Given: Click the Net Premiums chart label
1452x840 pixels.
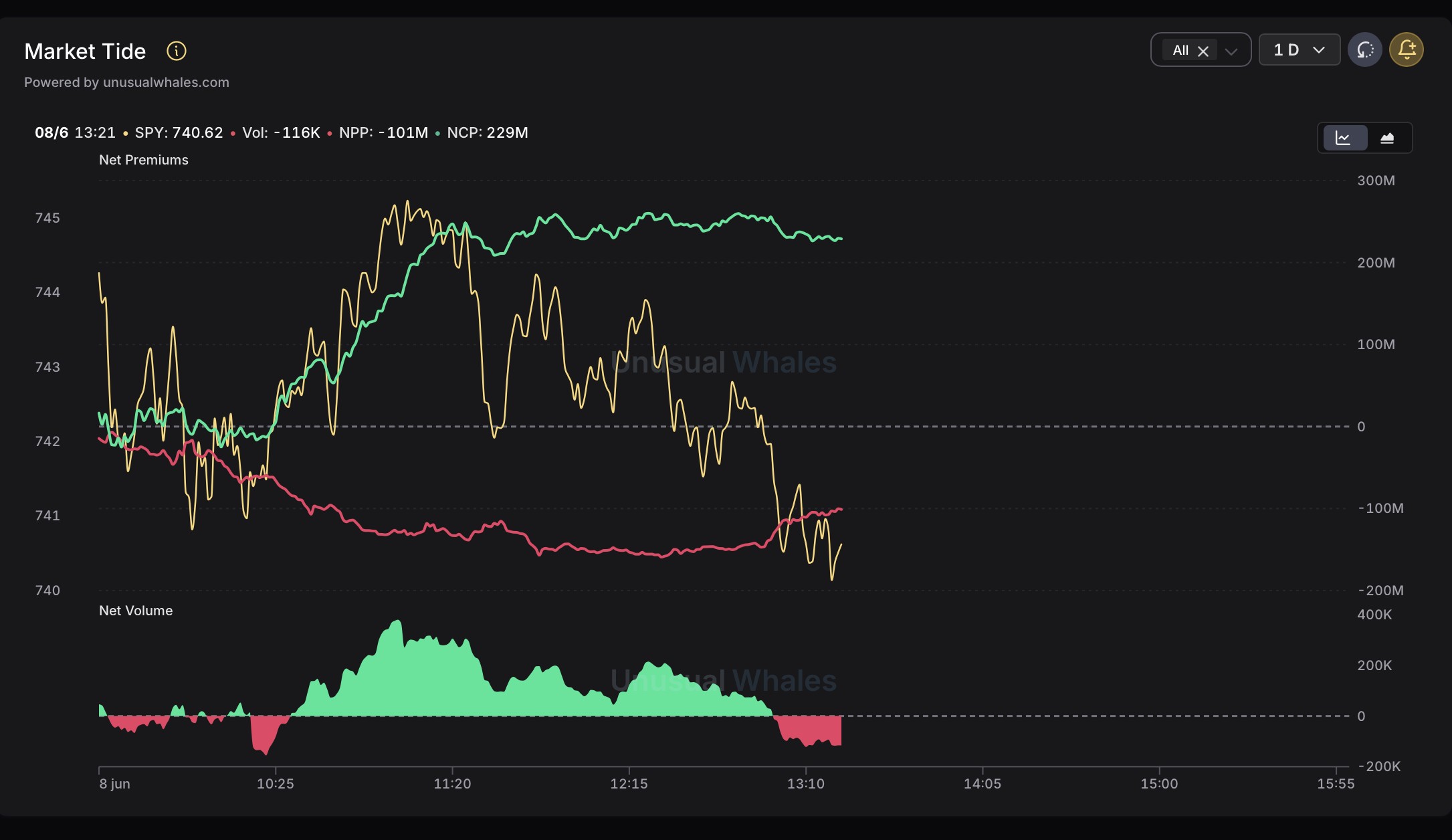Looking at the screenshot, I should [144, 160].
